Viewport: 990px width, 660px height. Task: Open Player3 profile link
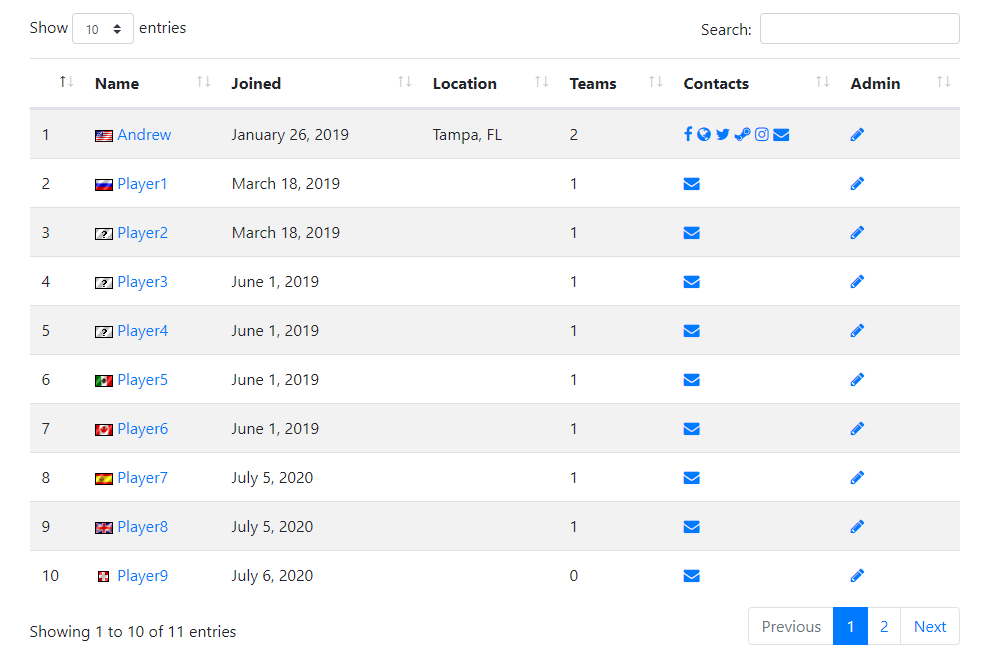pos(143,282)
